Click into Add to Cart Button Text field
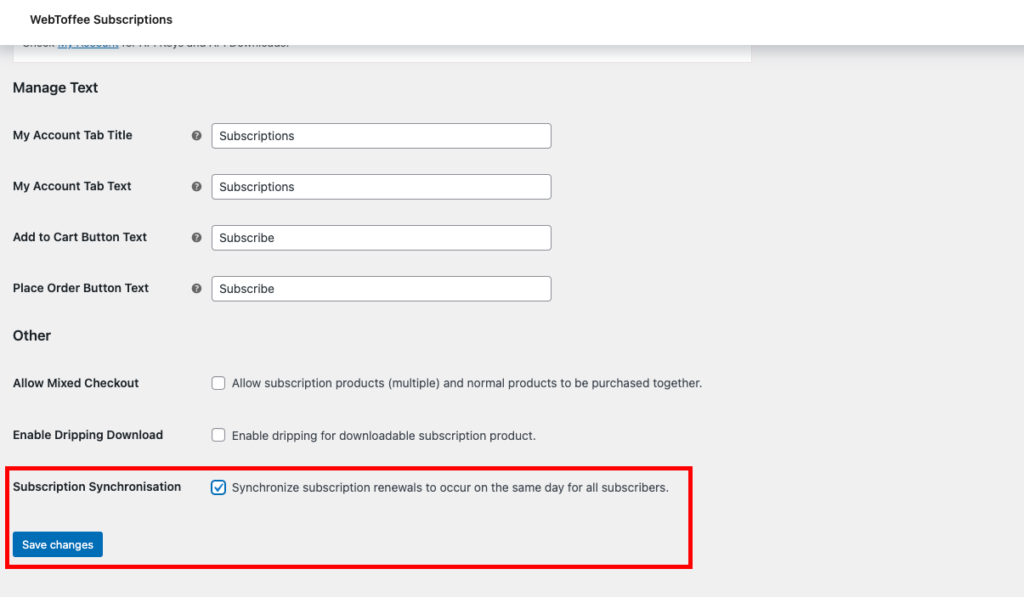Screen dimensions: 1024x597 point(381,238)
